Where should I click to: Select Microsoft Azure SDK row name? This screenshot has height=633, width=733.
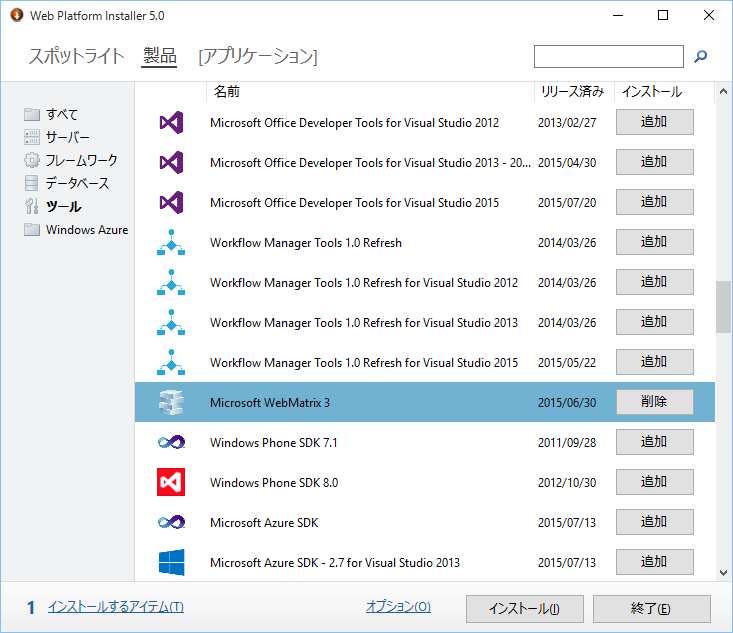pos(264,522)
